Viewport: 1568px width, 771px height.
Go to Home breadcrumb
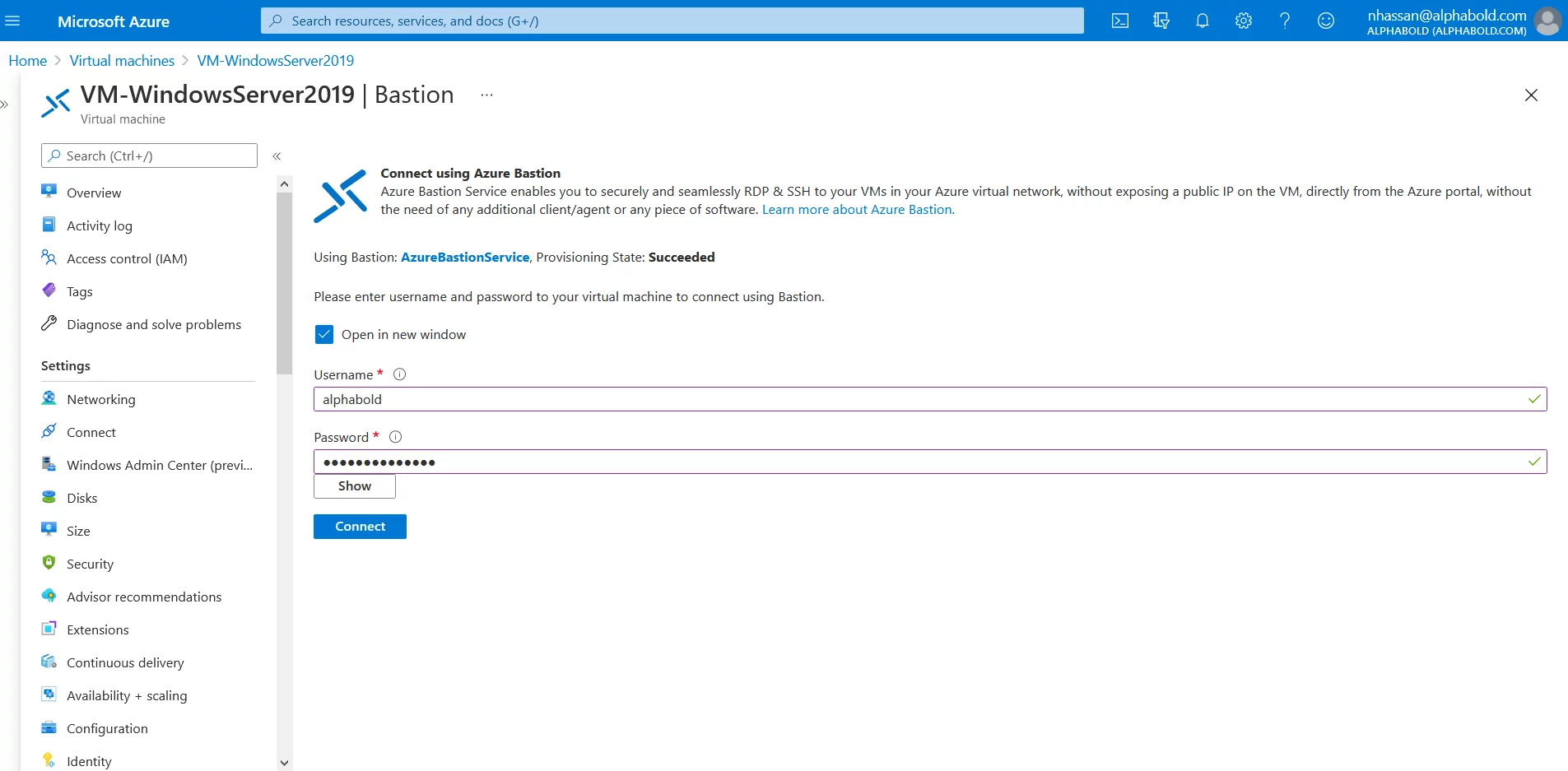[x=28, y=61]
